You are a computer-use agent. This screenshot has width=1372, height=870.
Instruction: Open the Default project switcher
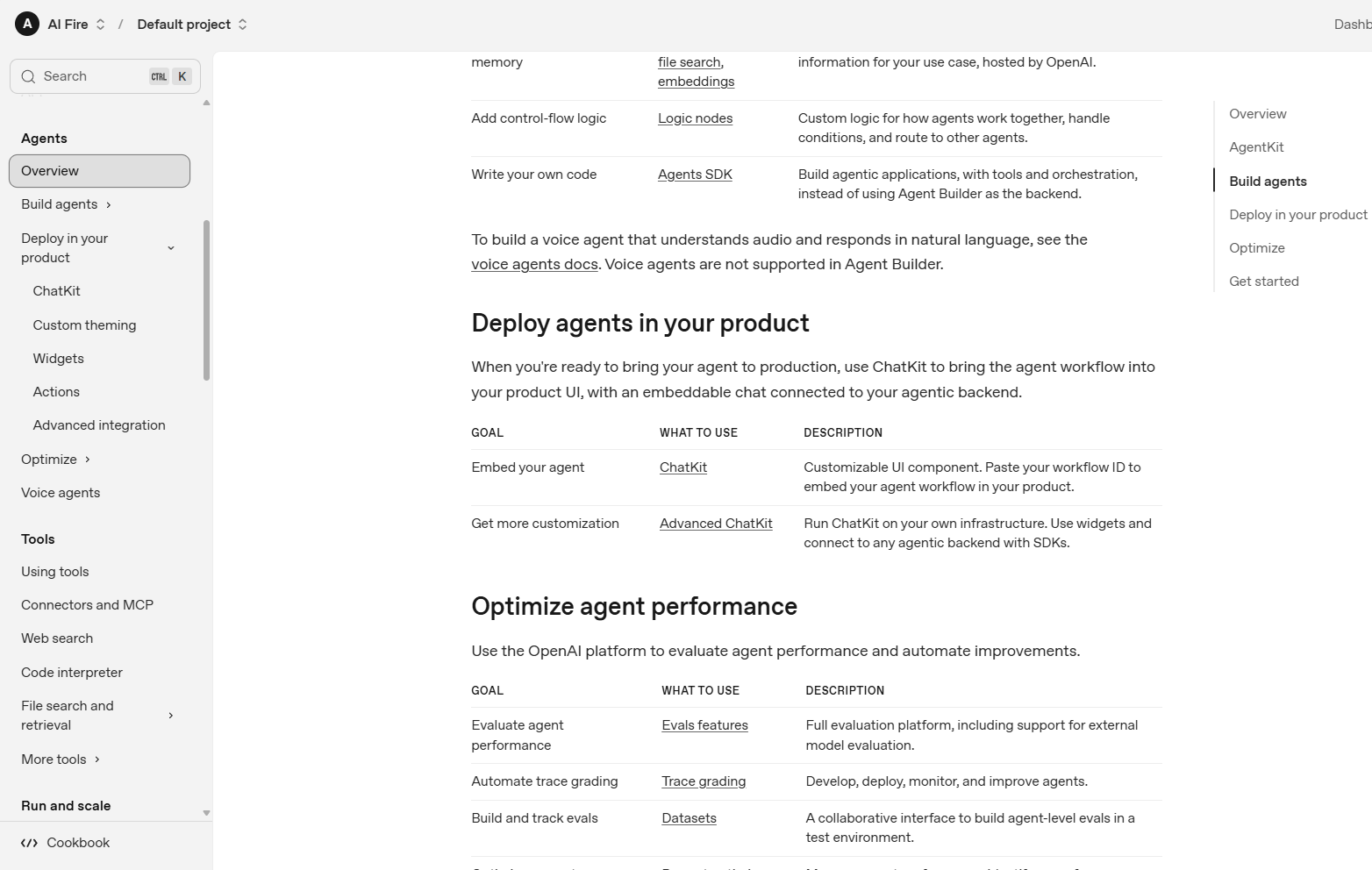[x=192, y=25]
